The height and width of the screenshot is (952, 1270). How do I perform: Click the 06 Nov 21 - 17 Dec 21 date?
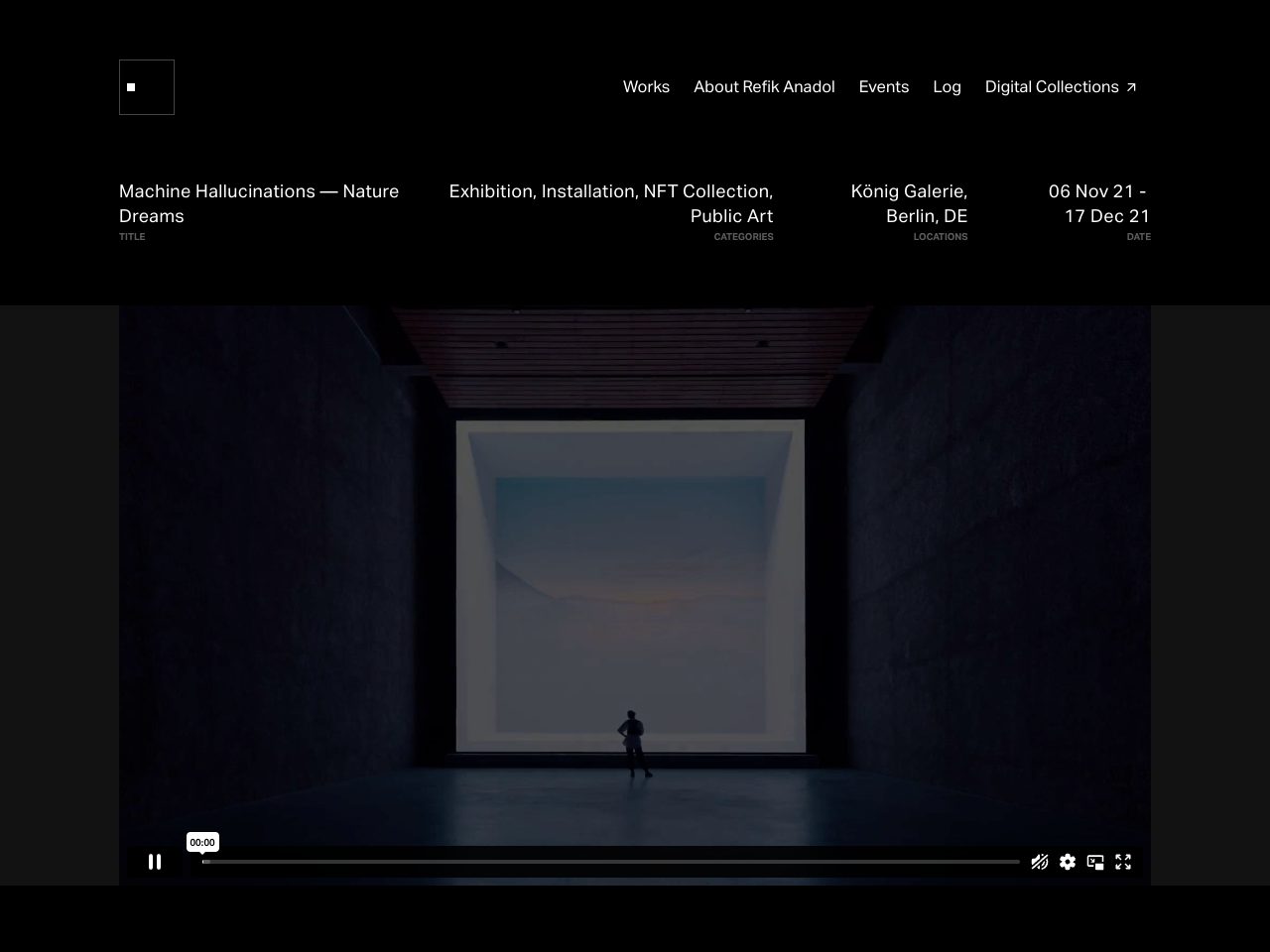pyautogui.click(x=1099, y=203)
